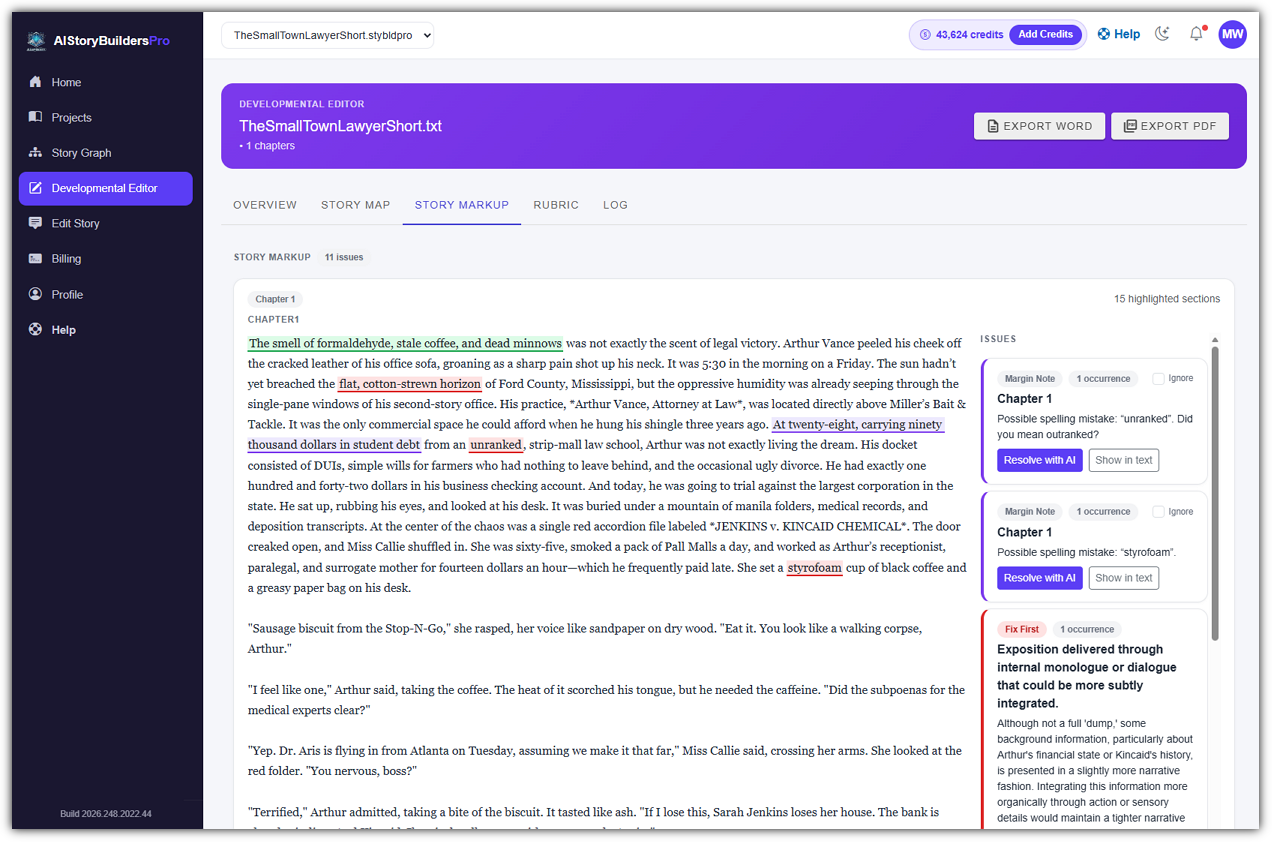Click the 43,624 credits amount
This screenshot has width=1272, height=842.
coord(969,34)
